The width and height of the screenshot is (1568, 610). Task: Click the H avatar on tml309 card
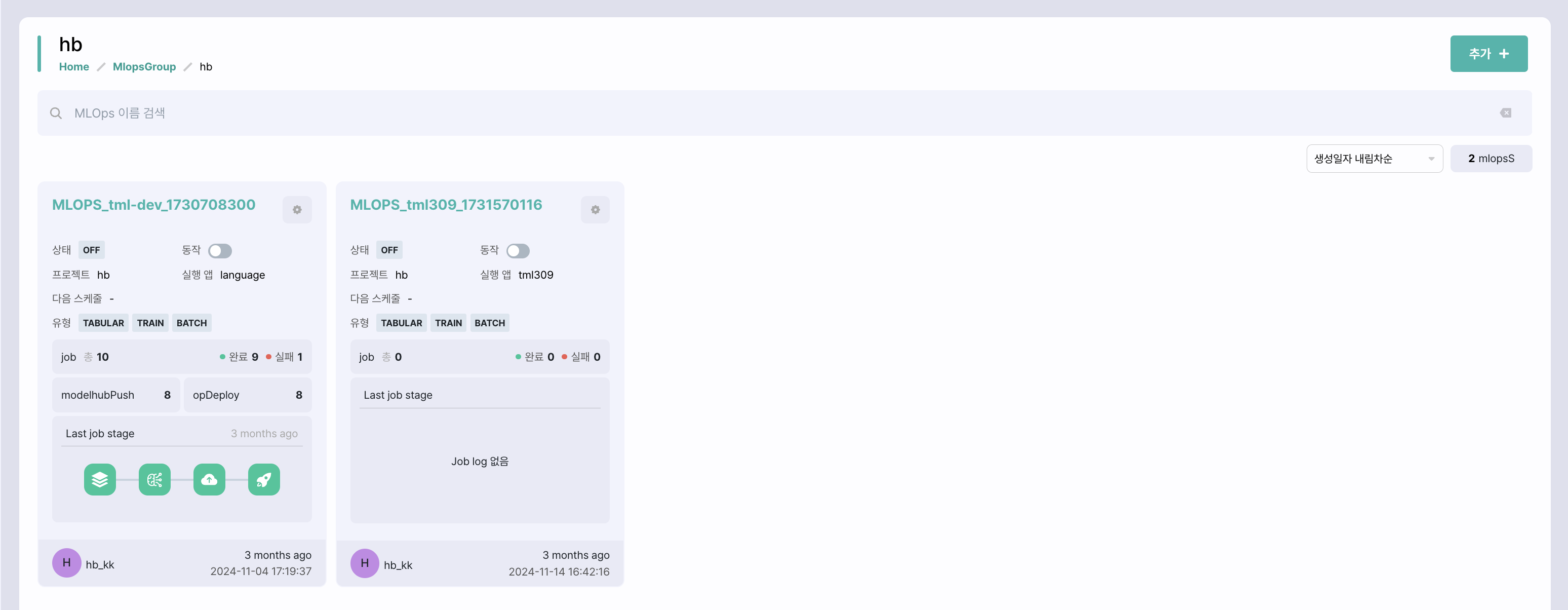click(x=365, y=563)
